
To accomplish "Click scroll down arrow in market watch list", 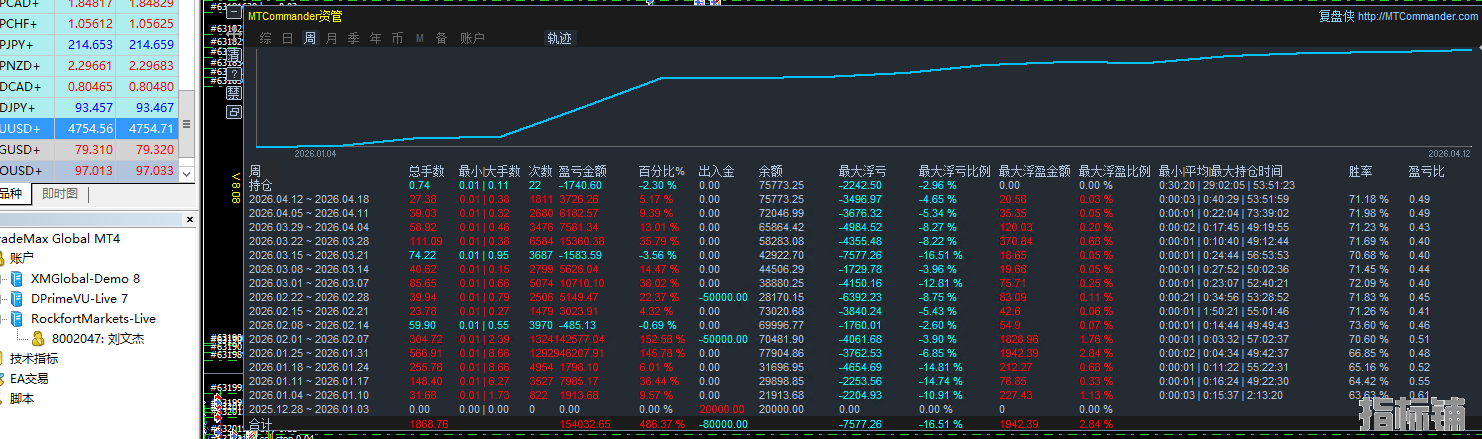I will click(186, 173).
